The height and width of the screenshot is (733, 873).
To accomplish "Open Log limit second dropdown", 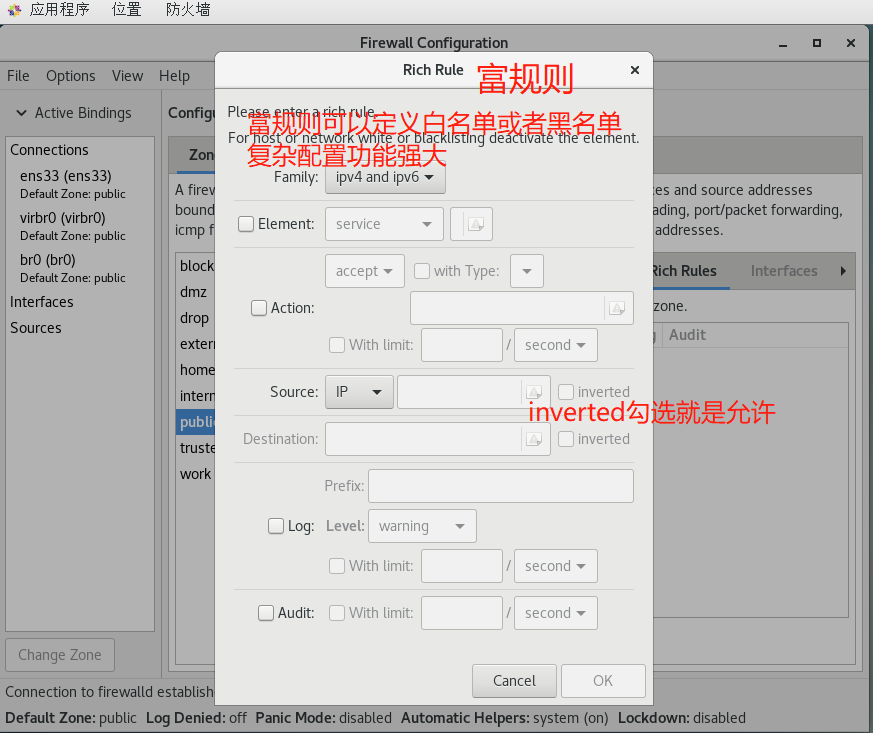I will pyautogui.click(x=556, y=566).
